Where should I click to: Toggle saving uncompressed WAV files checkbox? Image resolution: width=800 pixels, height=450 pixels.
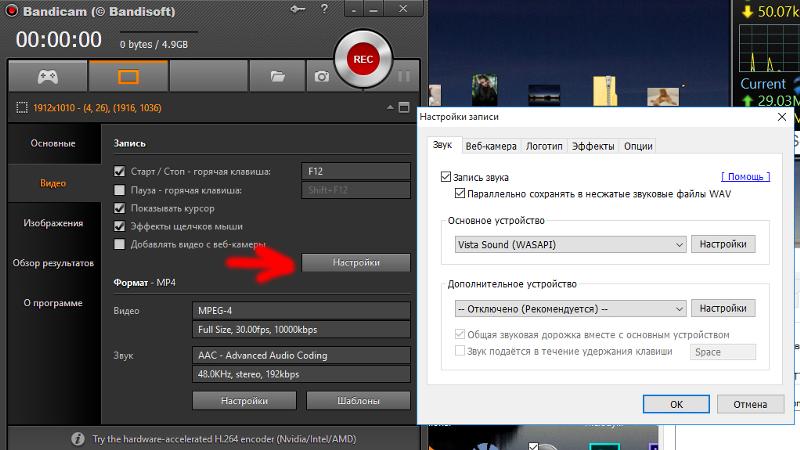click(x=460, y=193)
